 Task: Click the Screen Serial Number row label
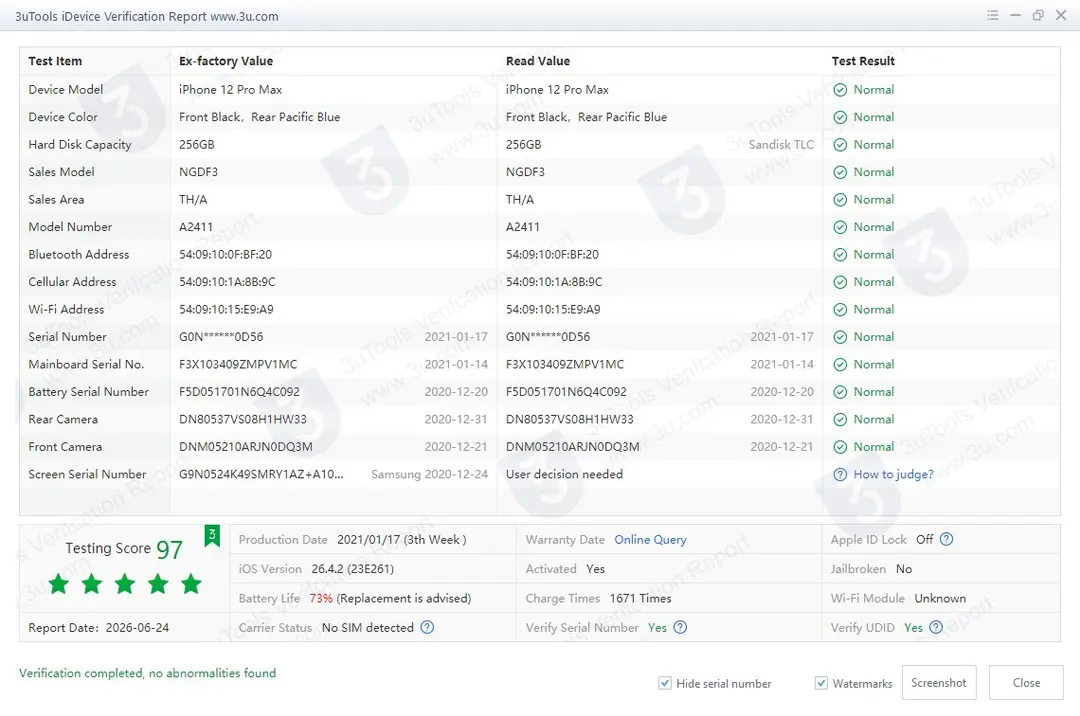[87, 474]
